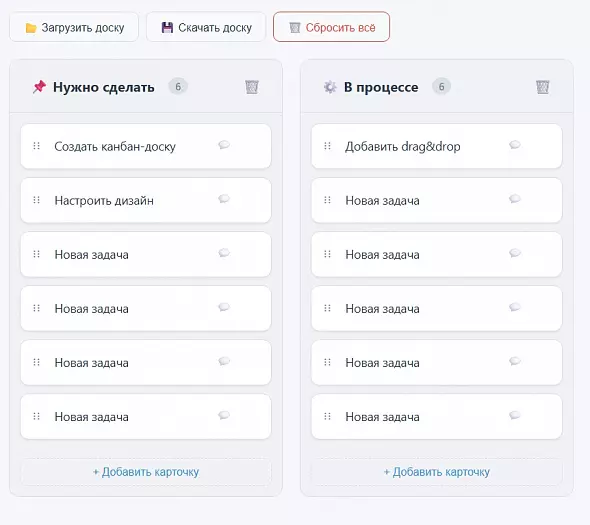Grab the drag handle of Добавить drag&drop
The image size is (590, 525).
tap(327, 146)
